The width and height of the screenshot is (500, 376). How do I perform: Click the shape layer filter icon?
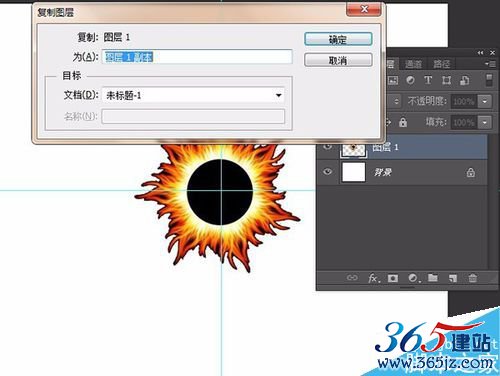tap(446, 80)
